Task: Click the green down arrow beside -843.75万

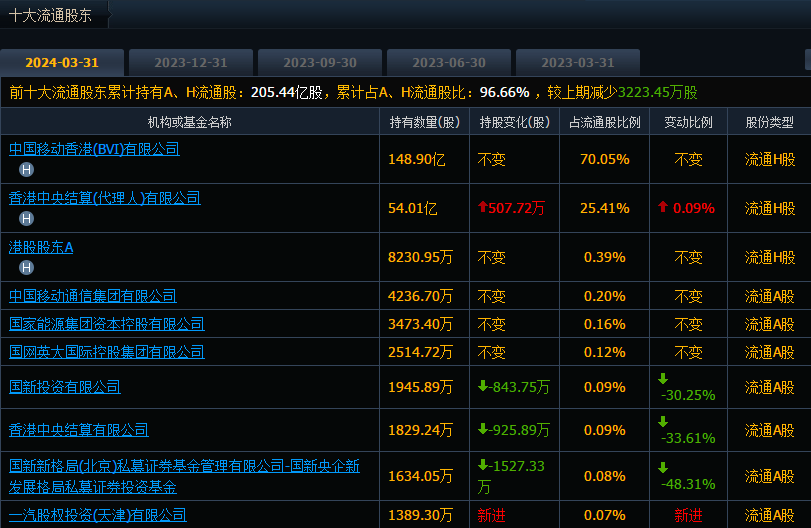Action: click(483, 386)
